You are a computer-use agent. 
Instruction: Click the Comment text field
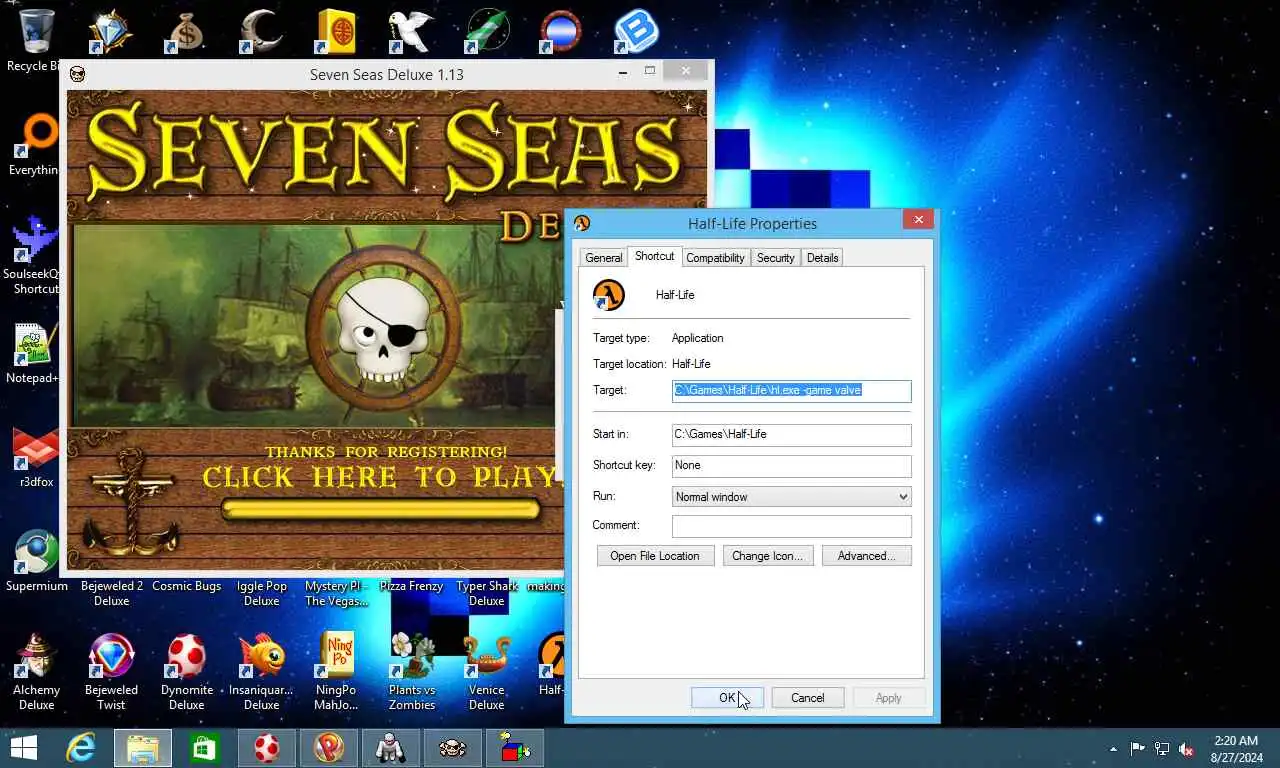click(x=792, y=526)
